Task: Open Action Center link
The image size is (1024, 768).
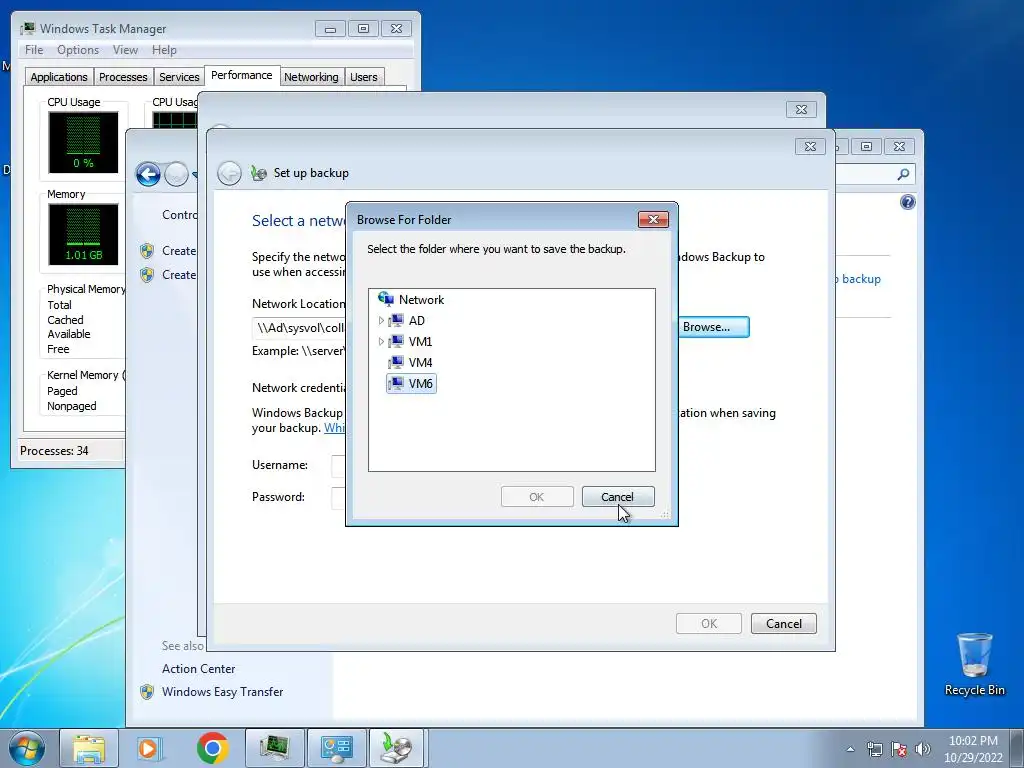Action: coord(199,669)
